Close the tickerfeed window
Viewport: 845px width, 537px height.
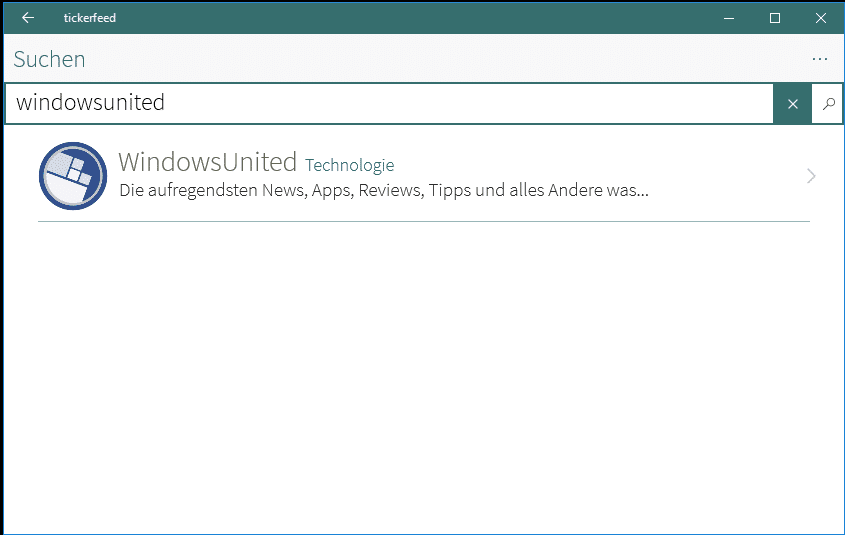820,18
